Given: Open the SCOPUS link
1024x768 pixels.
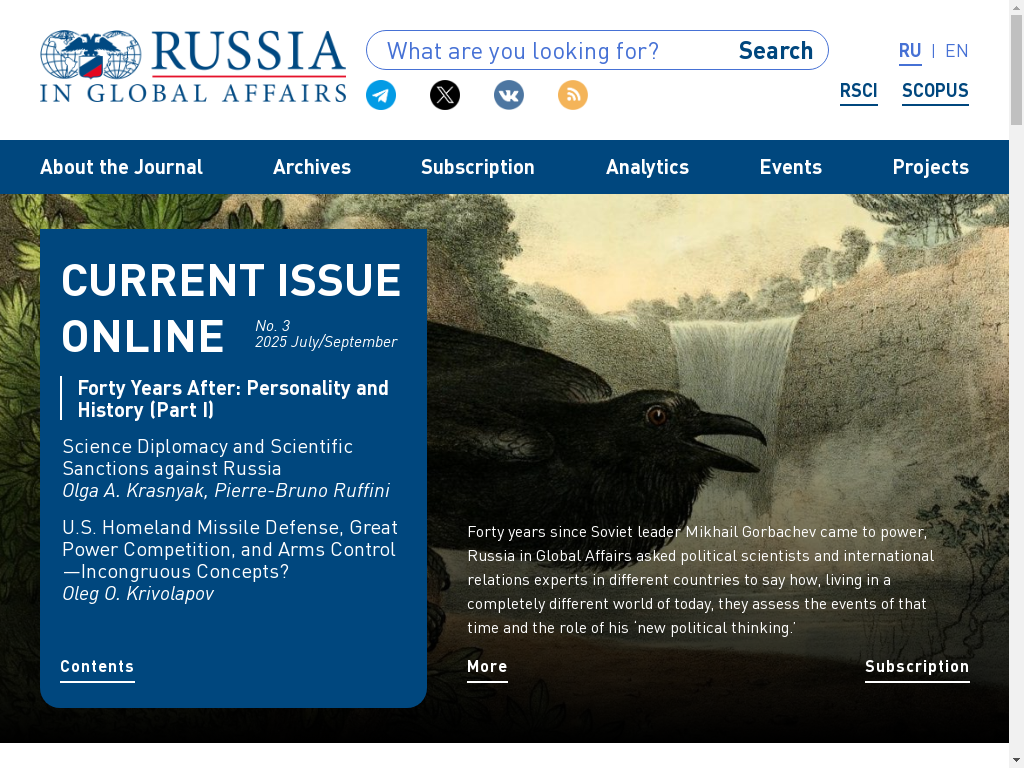Looking at the screenshot, I should coord(935,91).
